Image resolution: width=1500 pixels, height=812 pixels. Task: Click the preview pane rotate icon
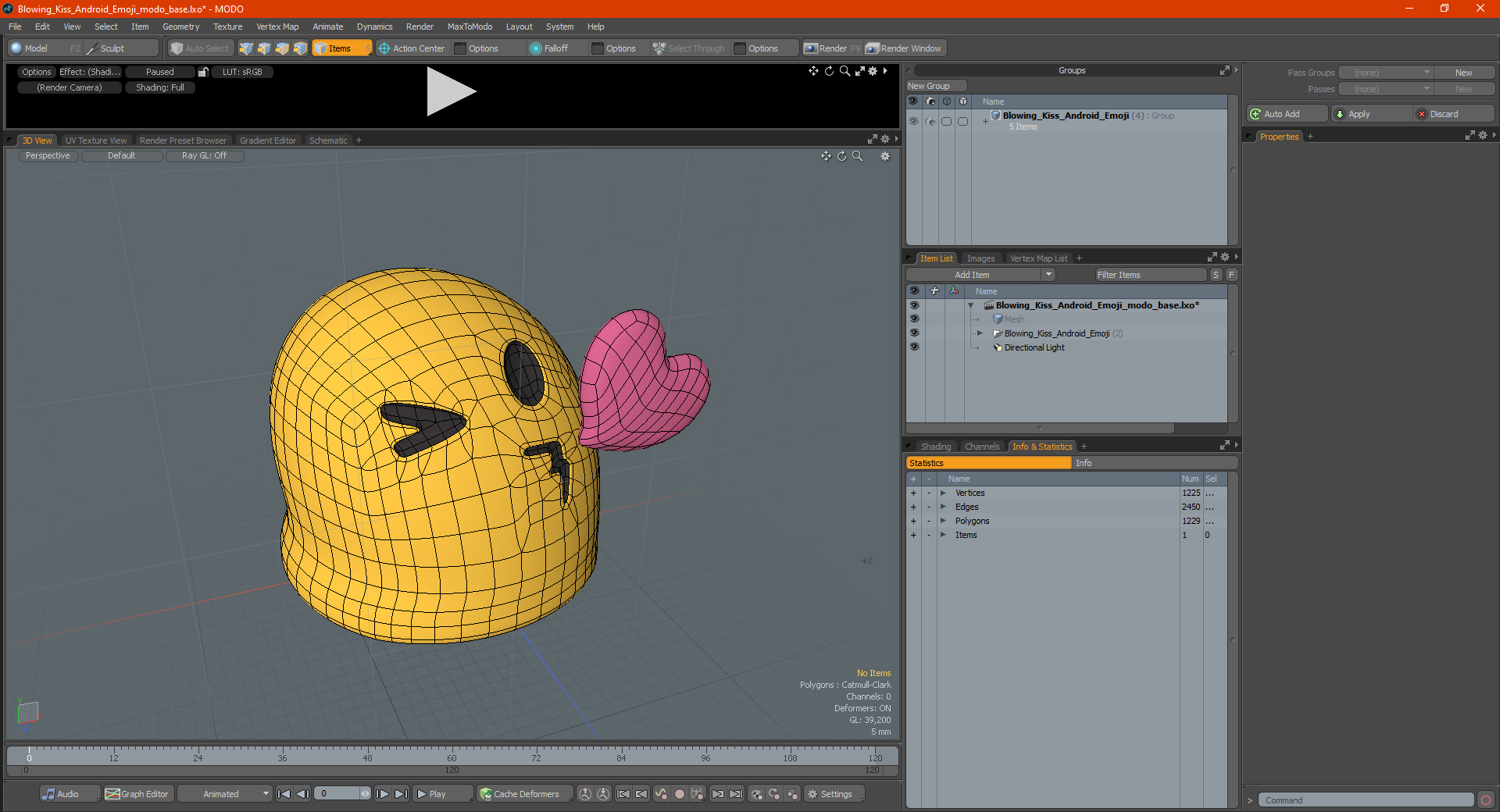[829, 71]
